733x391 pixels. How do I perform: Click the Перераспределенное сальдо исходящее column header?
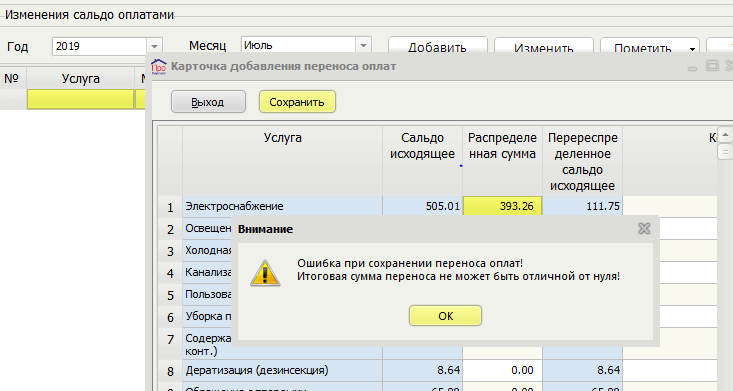(x=582, y=161)
